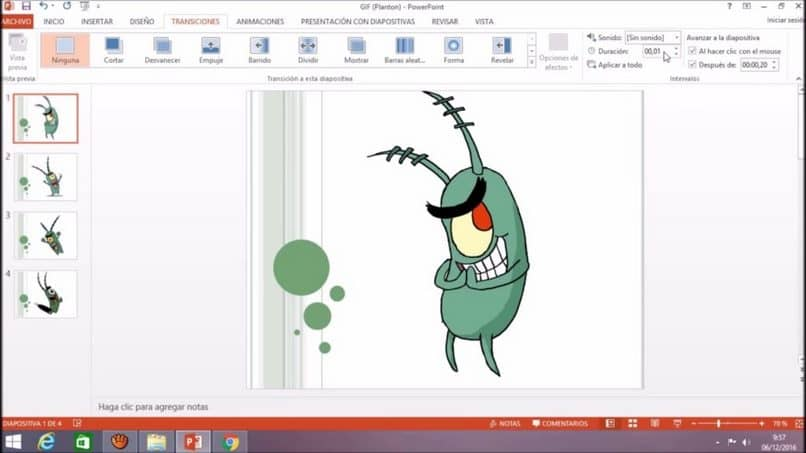Apply the Dividir transition

coord(308,50)
